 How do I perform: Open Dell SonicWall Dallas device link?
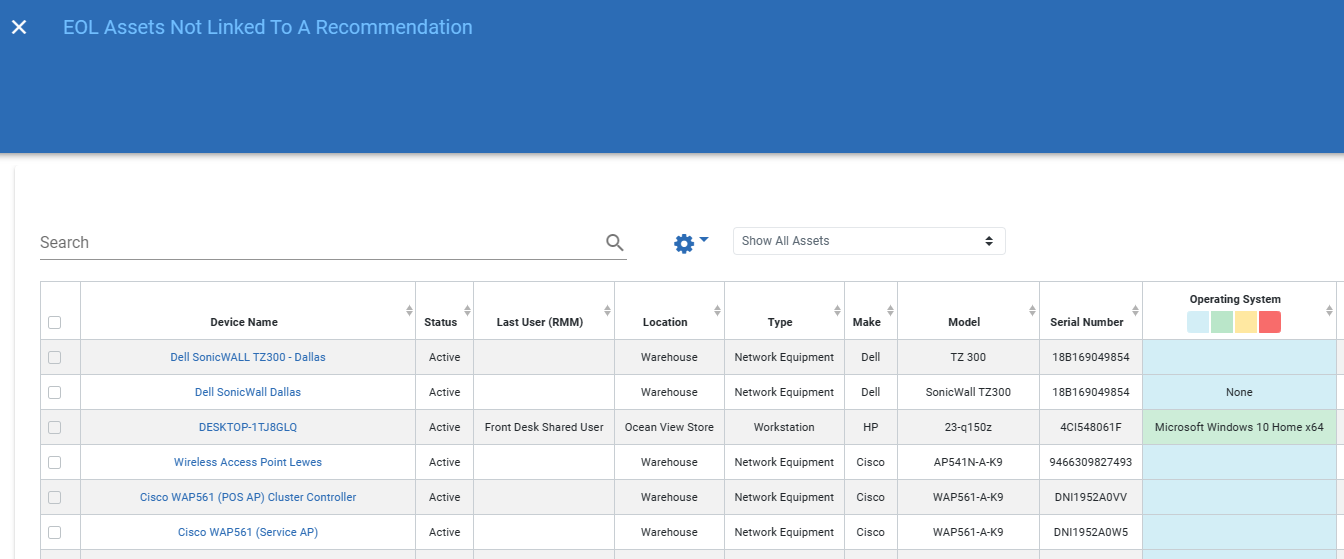click(x=248, y=392)
